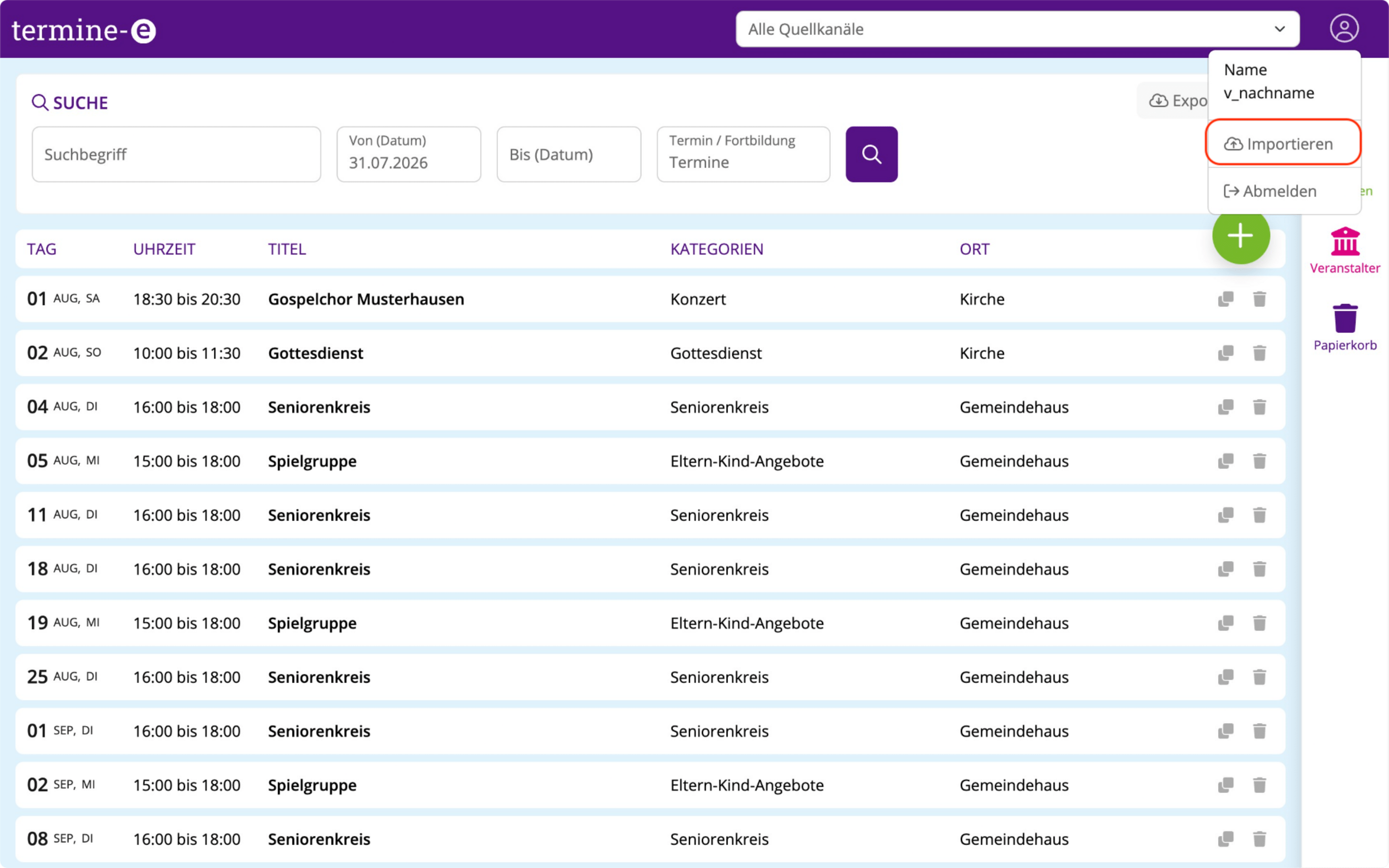This screenshot has height=868, width=1389.
Task: Duplicate the Gospelchor Musterhausen event
Action: (x=1225, y=299)
